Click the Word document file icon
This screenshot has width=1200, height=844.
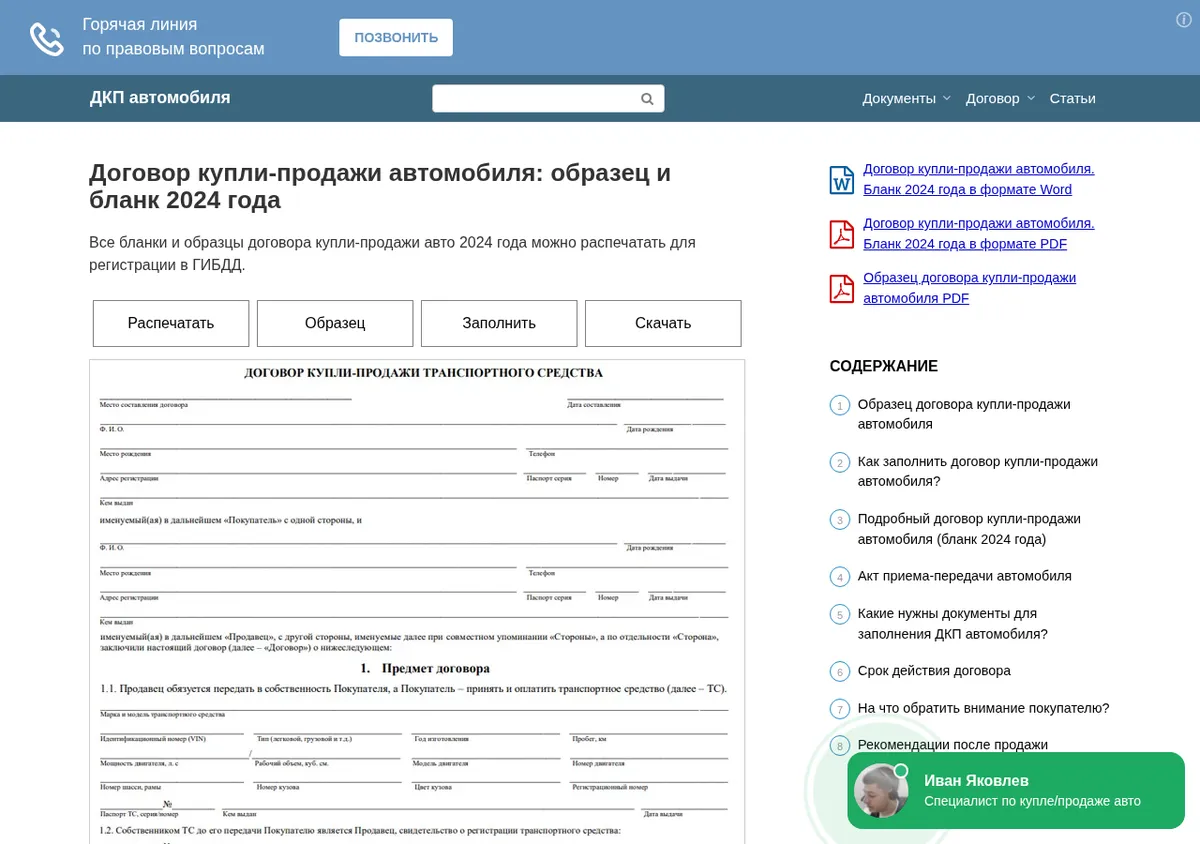[842, 180]
